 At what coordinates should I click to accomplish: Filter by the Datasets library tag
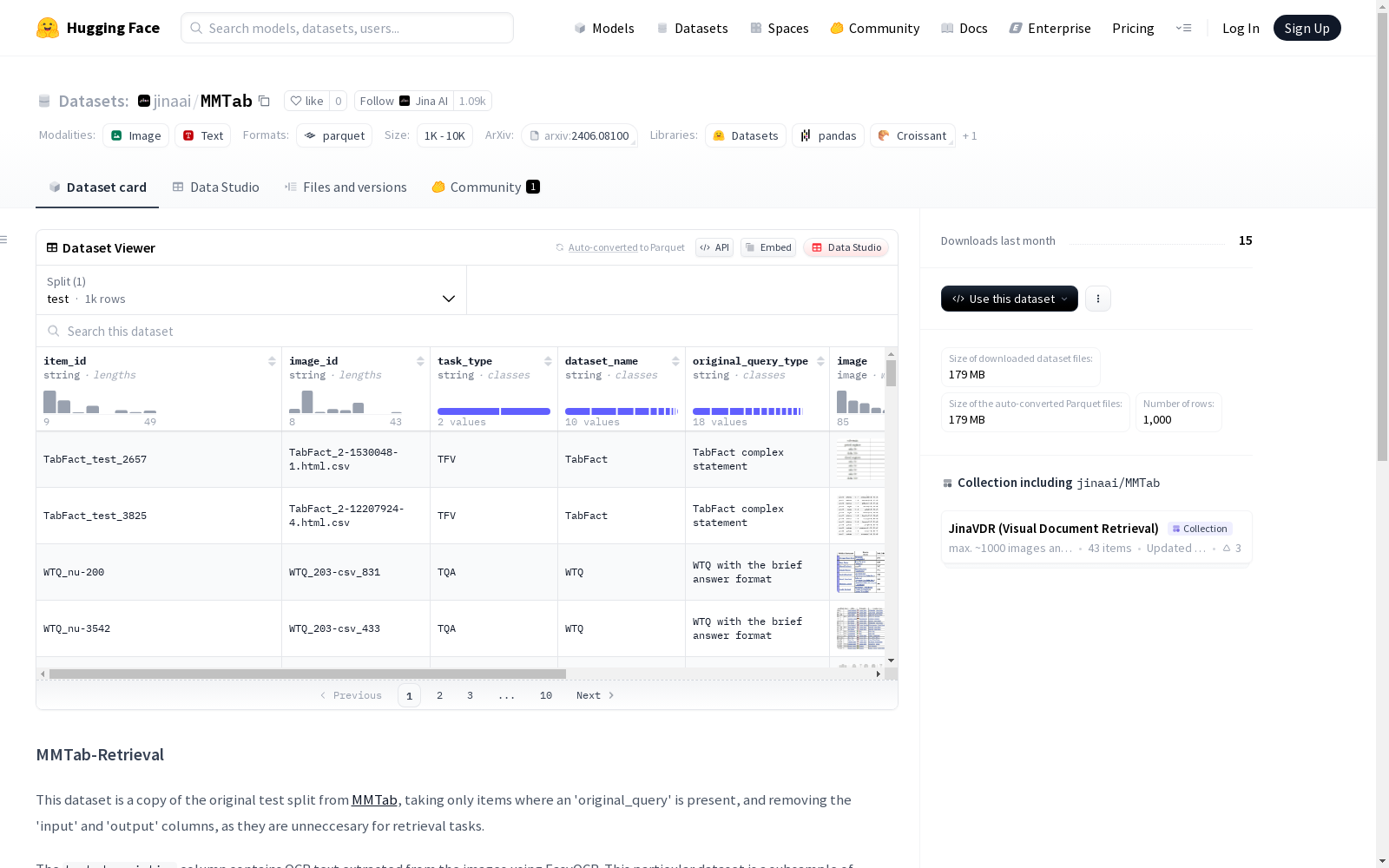pos(746,135)
